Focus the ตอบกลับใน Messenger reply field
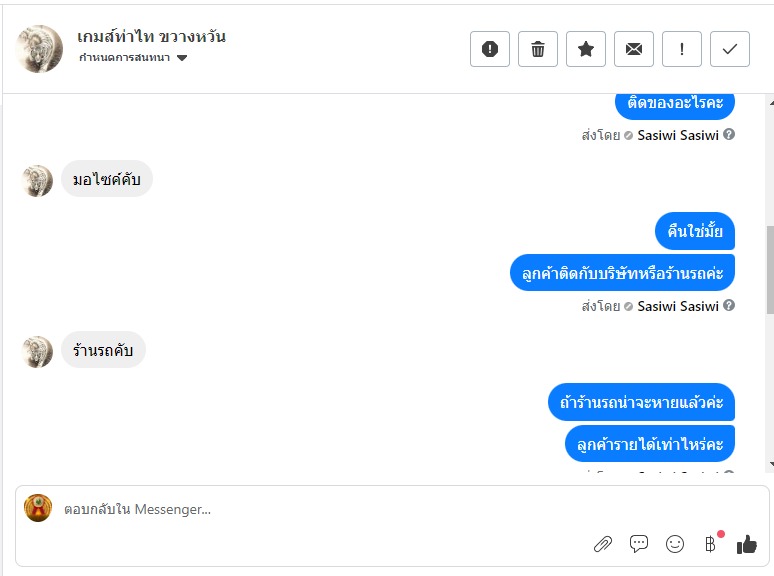 coord(300,509)
